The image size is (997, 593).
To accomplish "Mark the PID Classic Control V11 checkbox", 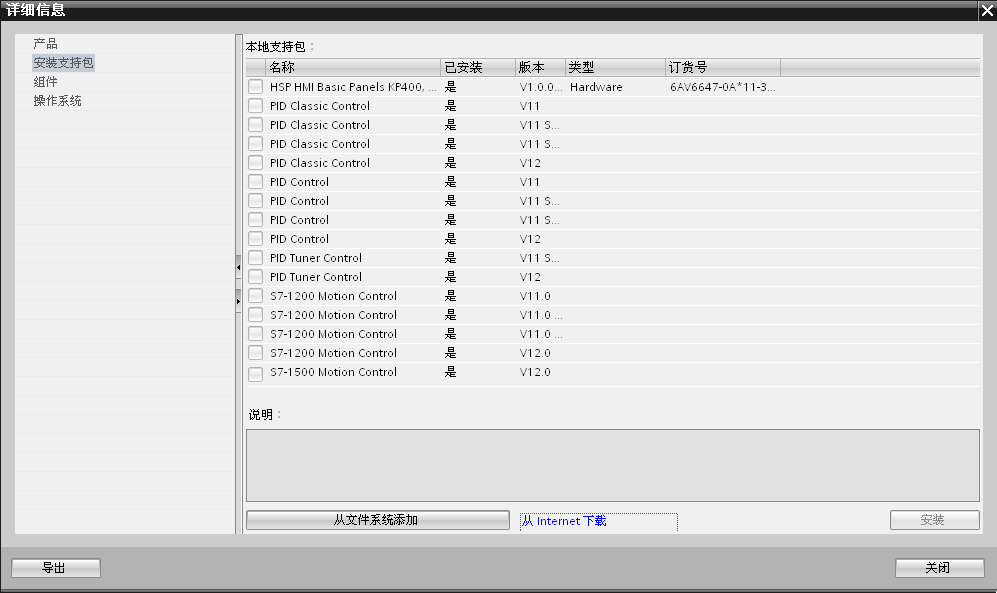I will tap(256, 106).
